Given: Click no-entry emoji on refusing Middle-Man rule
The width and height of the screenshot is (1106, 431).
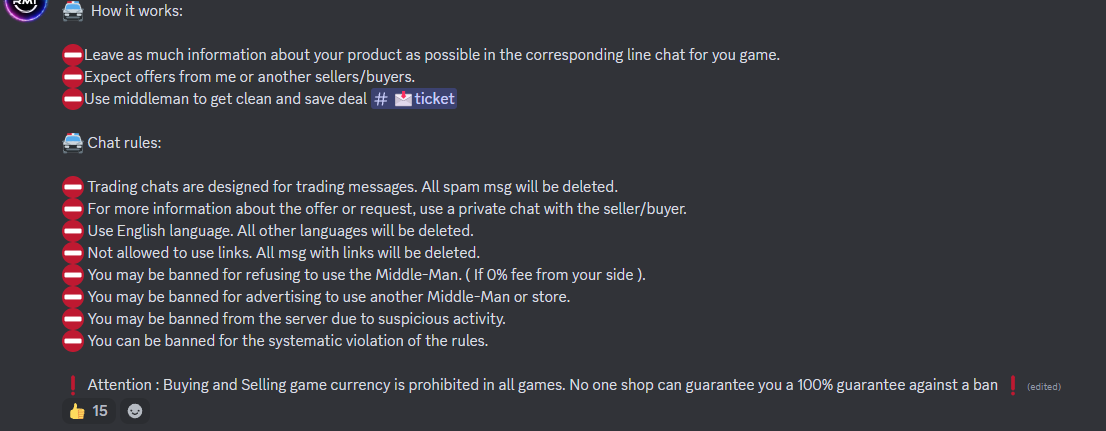Looking at the screenshot, I should click(73, 275).
